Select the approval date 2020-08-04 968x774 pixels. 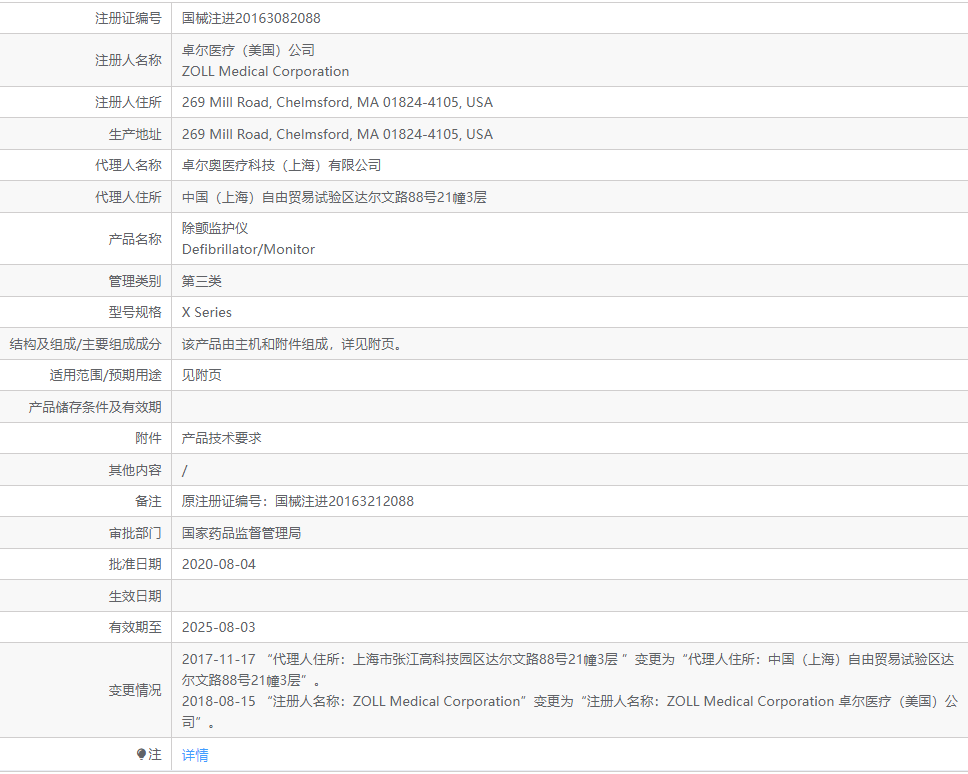coord(219,564)
